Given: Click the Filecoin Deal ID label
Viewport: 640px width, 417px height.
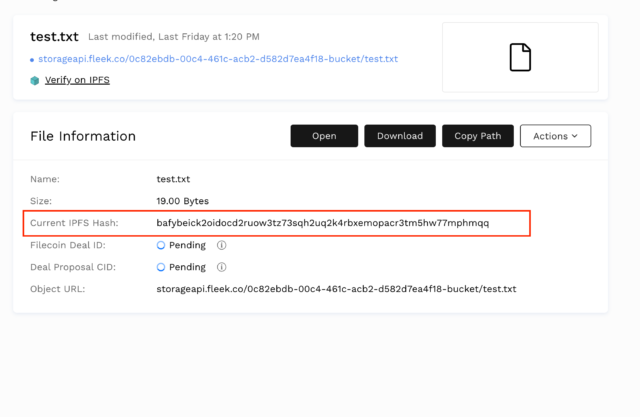Looking at the screenshot, I should [x=68, y=245].
